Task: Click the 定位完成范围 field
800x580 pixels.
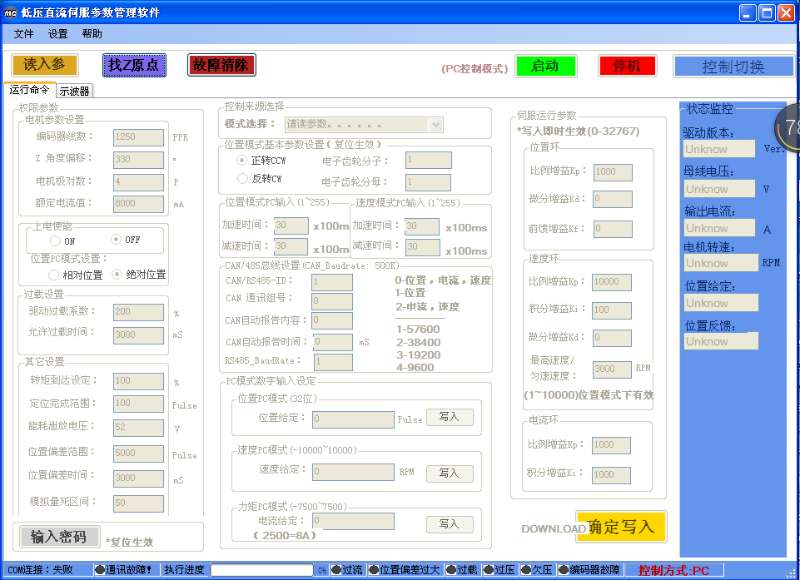Action: tap(138, 404)
